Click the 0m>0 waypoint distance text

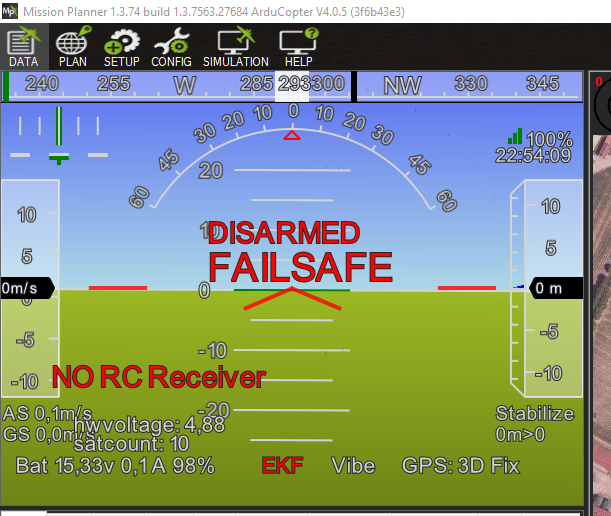tap(520, 435)
